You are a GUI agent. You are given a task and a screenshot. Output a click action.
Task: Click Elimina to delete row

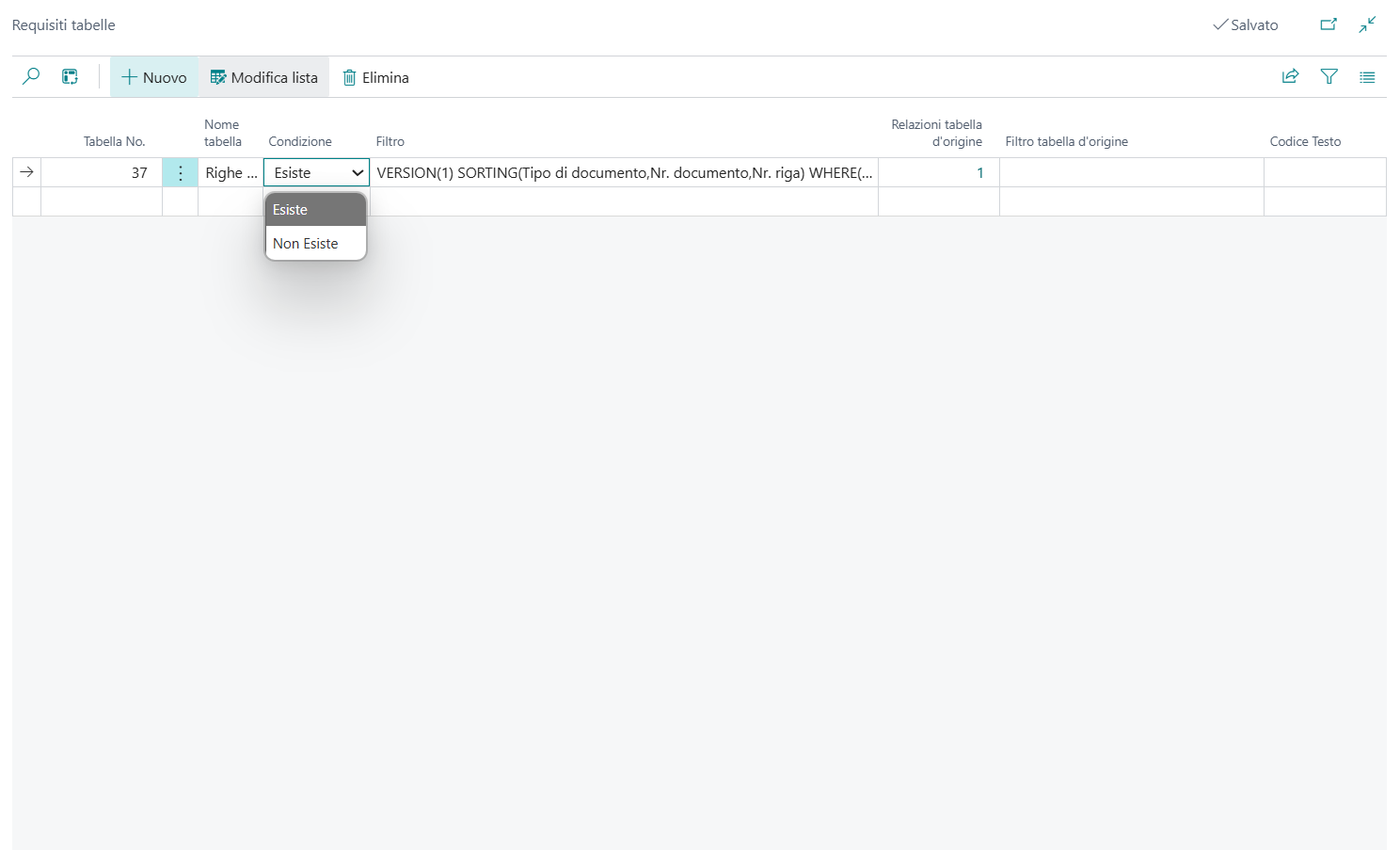[x=375, y=77]
